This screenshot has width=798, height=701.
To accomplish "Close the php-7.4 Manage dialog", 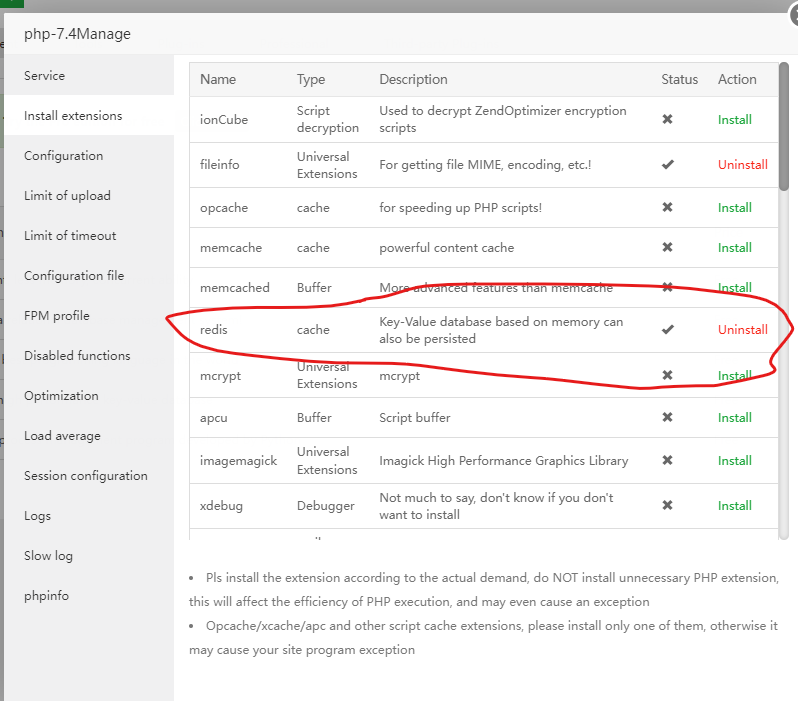I will pos(792,12).
